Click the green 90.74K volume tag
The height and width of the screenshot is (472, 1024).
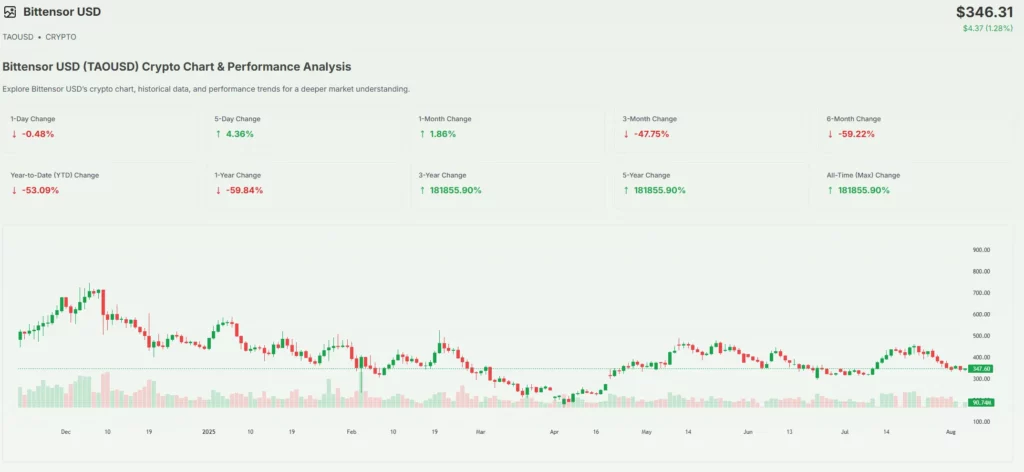click(979, 402)
